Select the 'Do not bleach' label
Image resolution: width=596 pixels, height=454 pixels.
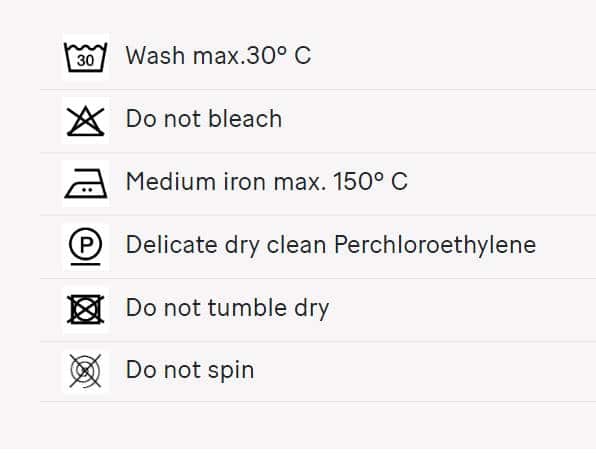click(204, 119)
